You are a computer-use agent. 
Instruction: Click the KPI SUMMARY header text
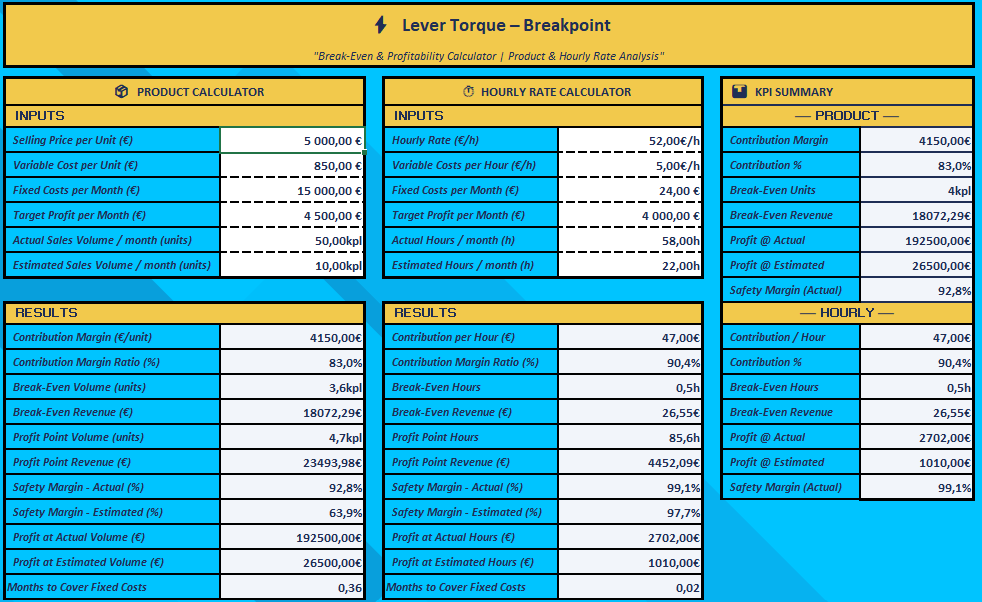coord(794,92)
